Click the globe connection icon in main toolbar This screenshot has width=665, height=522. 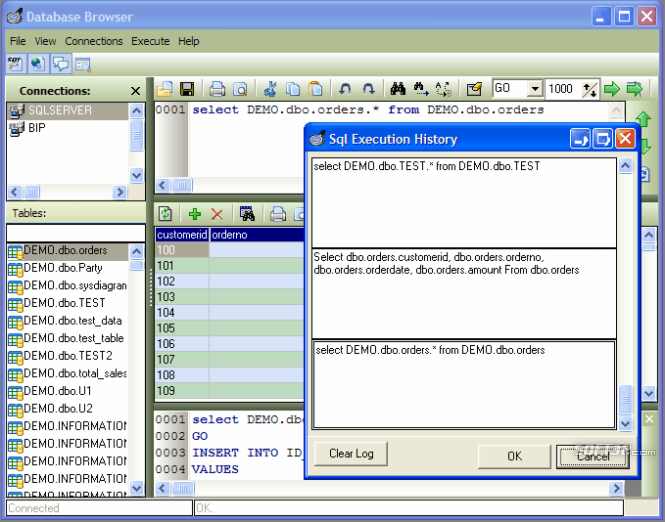pos(39,64)
